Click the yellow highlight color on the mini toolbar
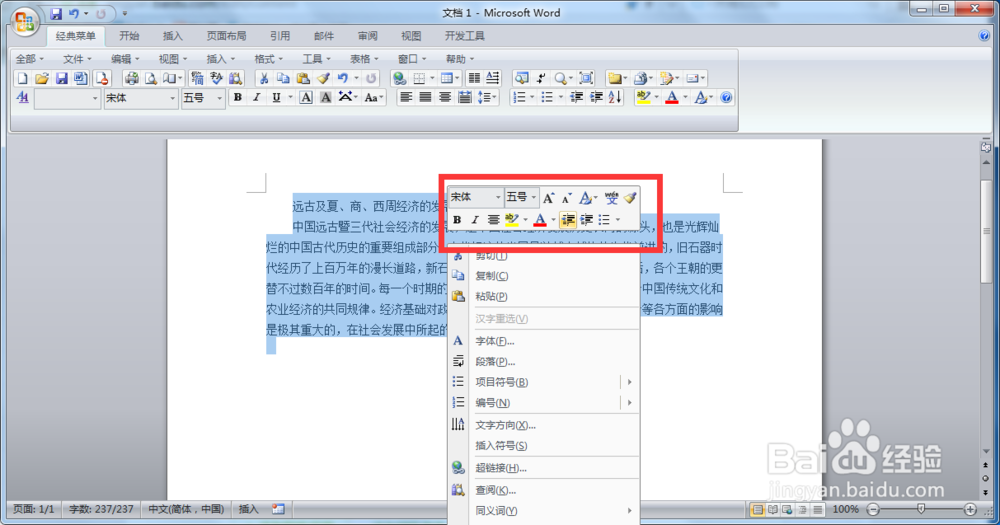This screenshot has width=1000, height=525. coord(511,220)
